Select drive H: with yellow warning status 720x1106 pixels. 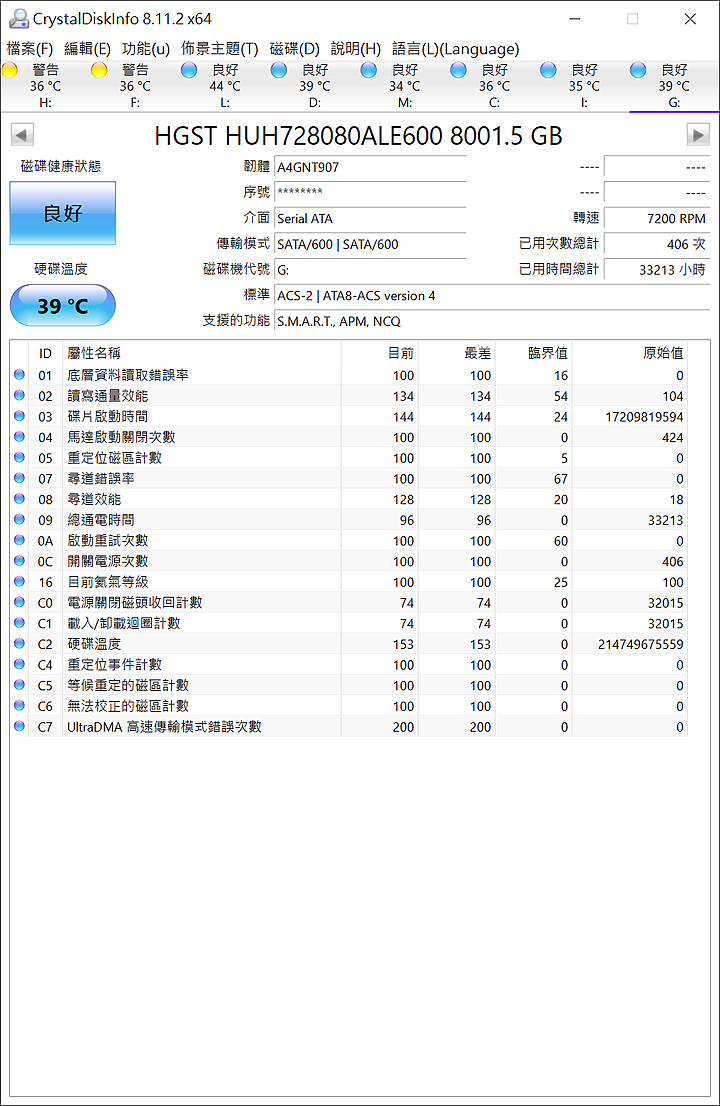click(45, 86)
